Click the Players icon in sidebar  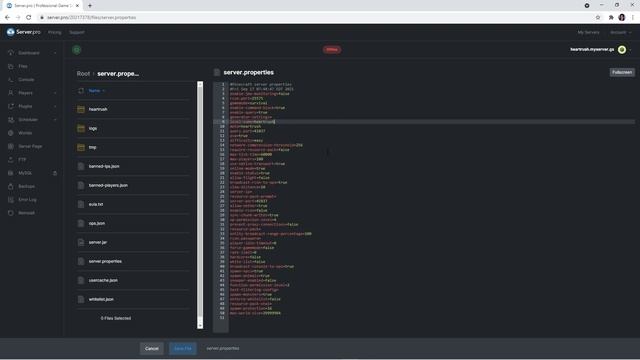(x=11, y=93)
